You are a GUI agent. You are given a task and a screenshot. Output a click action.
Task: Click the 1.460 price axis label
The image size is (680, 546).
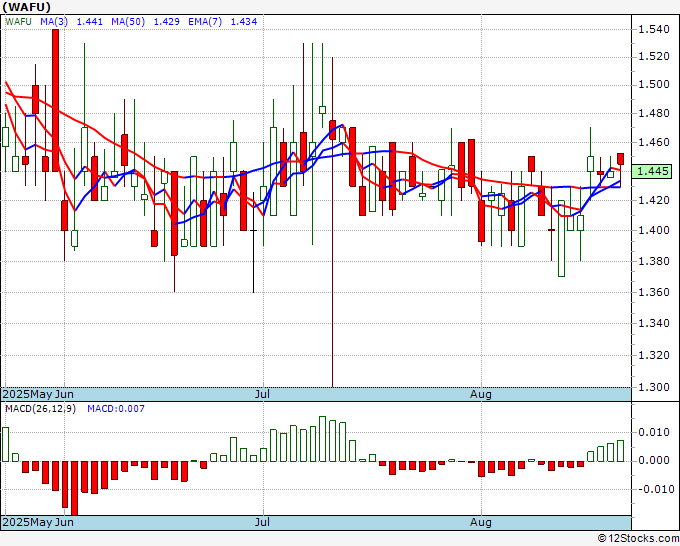654,142
